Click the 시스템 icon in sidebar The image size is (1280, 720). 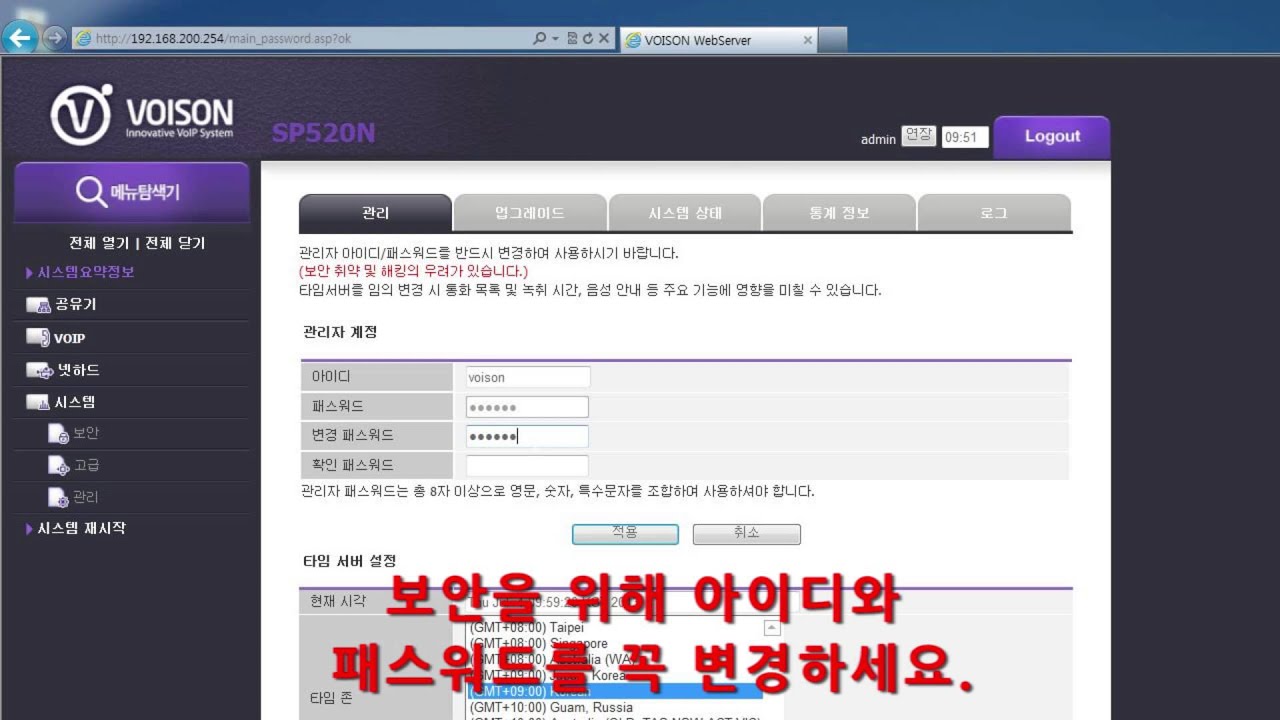38,402
